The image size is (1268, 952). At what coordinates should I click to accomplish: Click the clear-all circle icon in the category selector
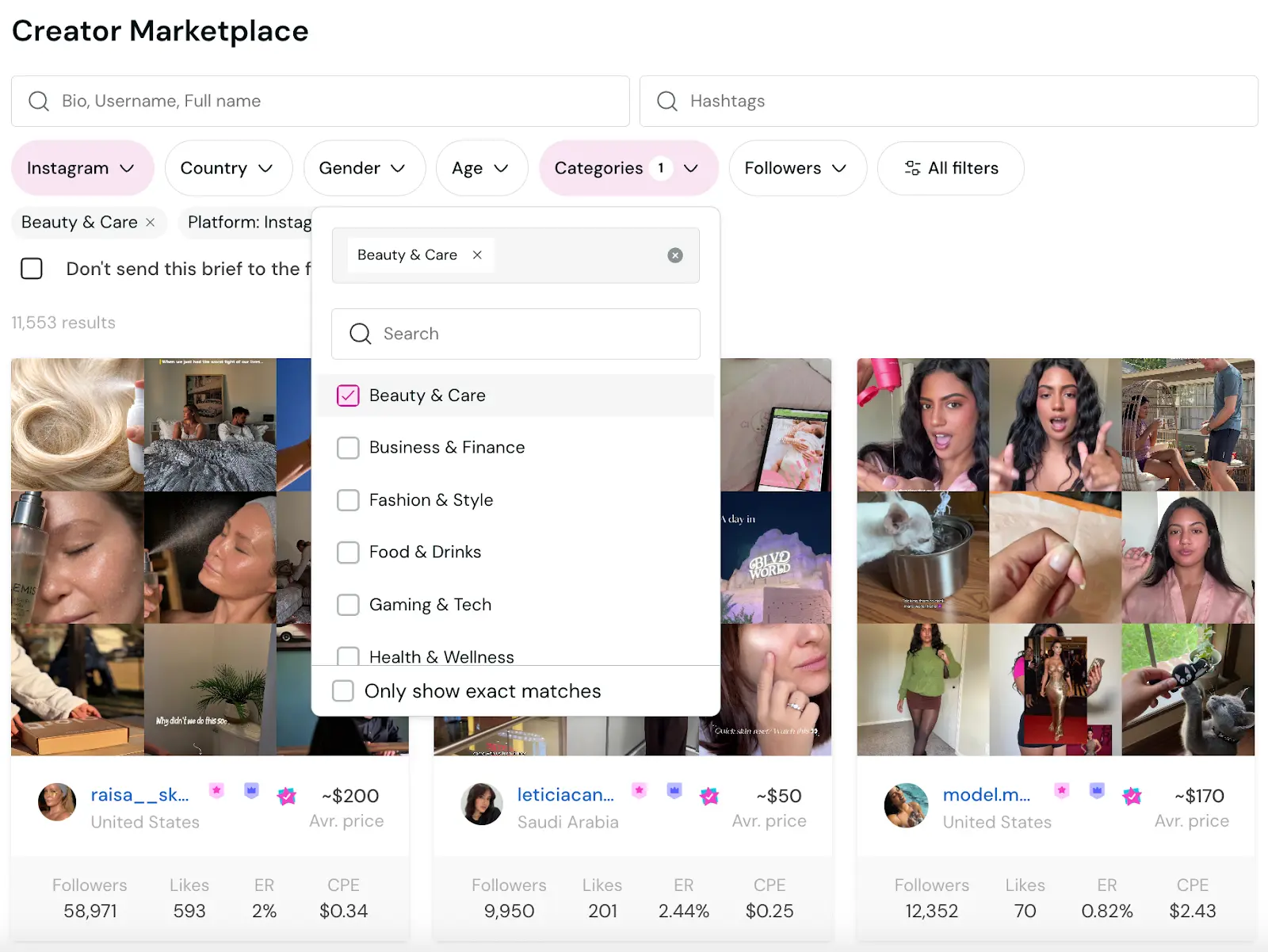click(x=674, y=254)
